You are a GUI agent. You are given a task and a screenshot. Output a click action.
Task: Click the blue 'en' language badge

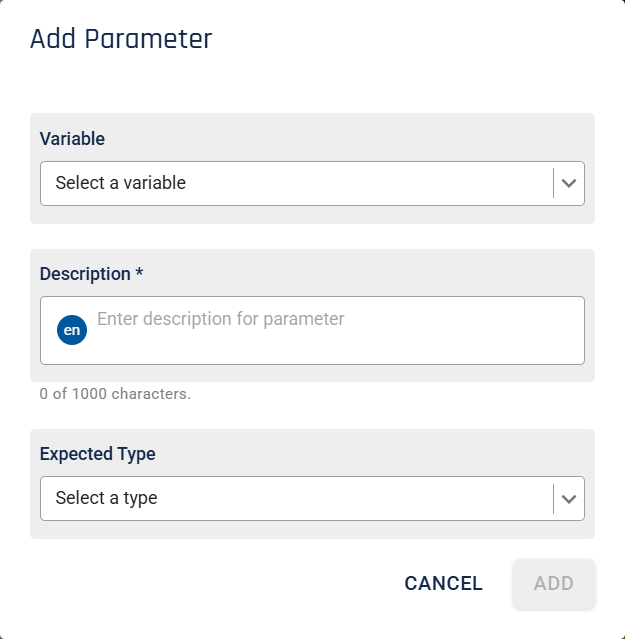click(72, 330)
